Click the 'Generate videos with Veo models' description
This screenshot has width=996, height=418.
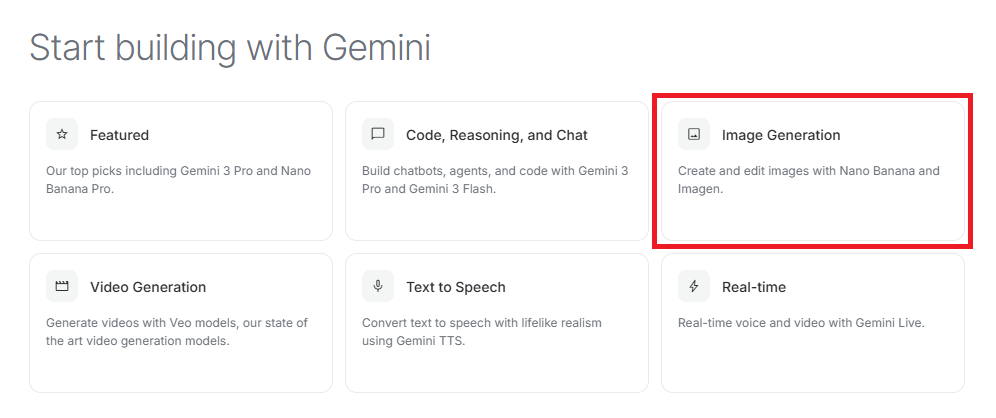pyautogui.click(x=176, y=332)
